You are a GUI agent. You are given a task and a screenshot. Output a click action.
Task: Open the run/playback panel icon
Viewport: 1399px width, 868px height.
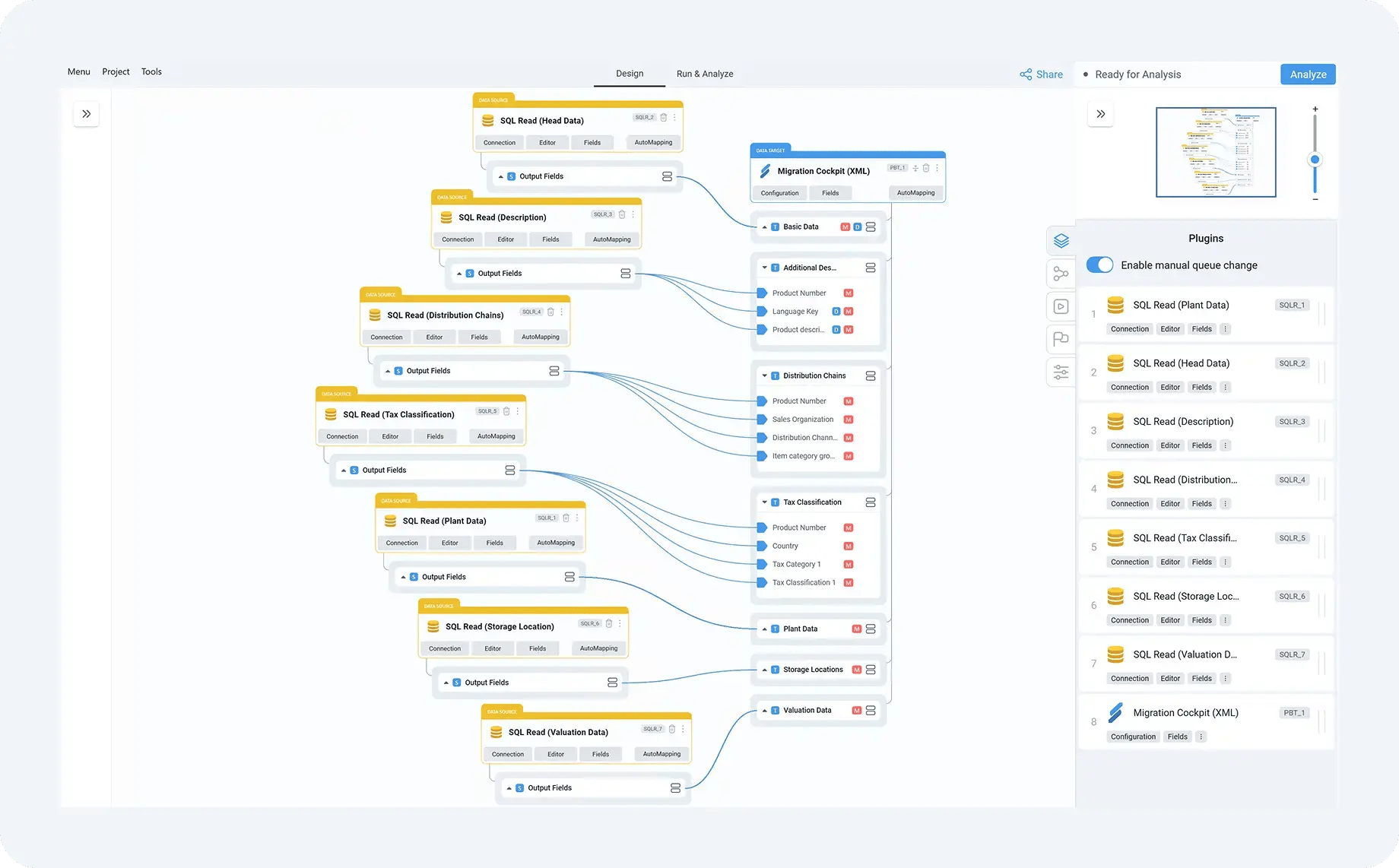click(x=1061, y=306)
